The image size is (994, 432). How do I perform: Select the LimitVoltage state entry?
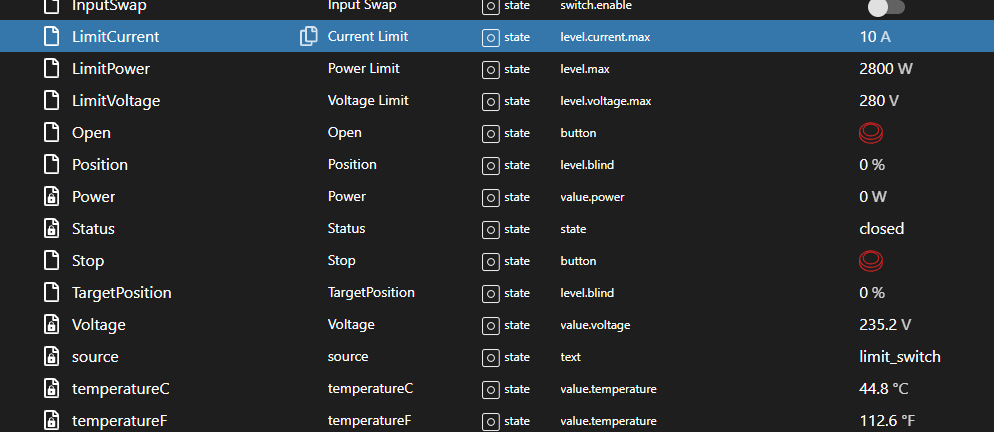point(115,101)
